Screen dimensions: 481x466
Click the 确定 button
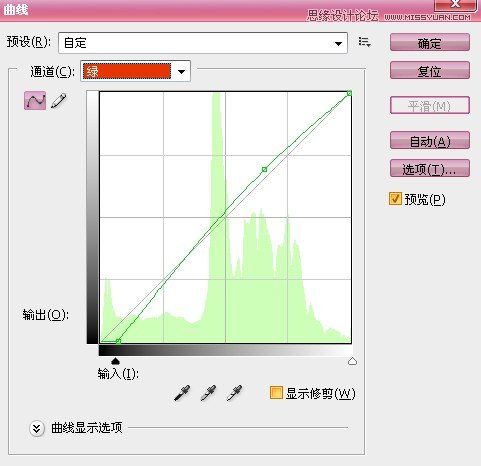[430, 42]
